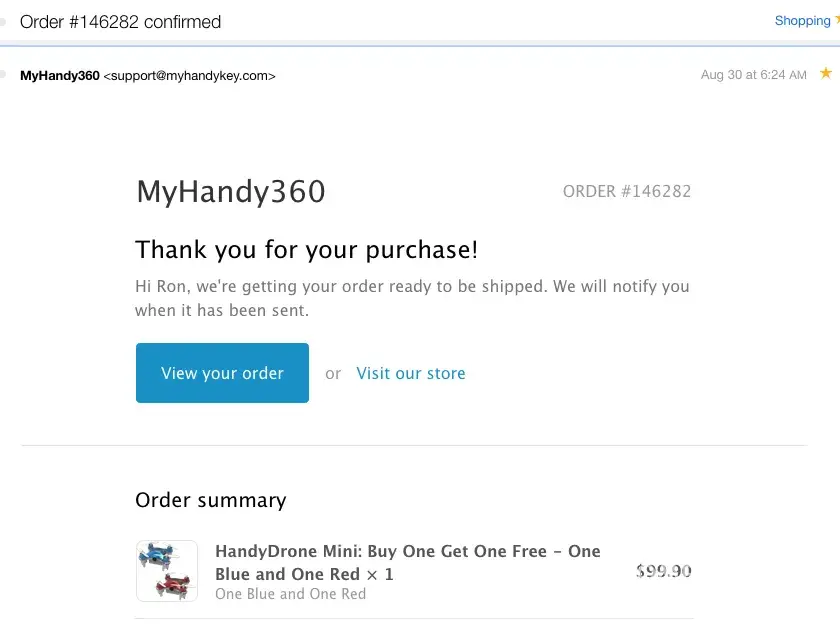Click the ORDER #146282 number in the email body
This screenshot has height=627, width=840.
tap(627, 191)
